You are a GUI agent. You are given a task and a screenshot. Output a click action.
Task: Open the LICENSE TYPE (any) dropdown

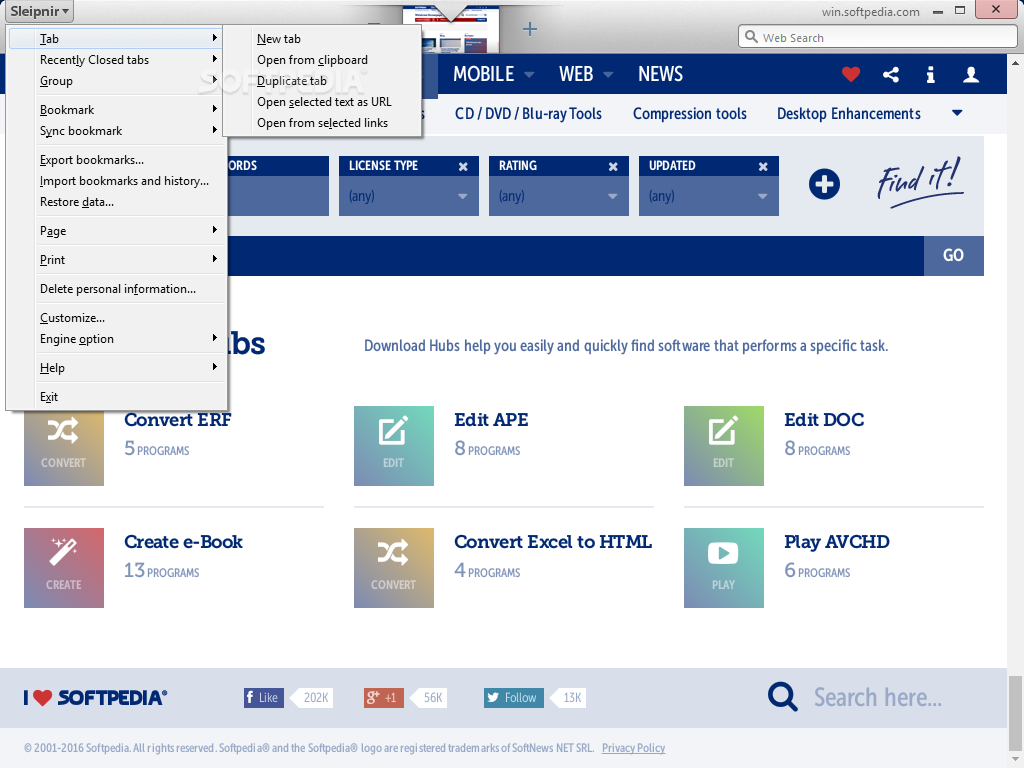pyautogui.click(x=409, y=196)
